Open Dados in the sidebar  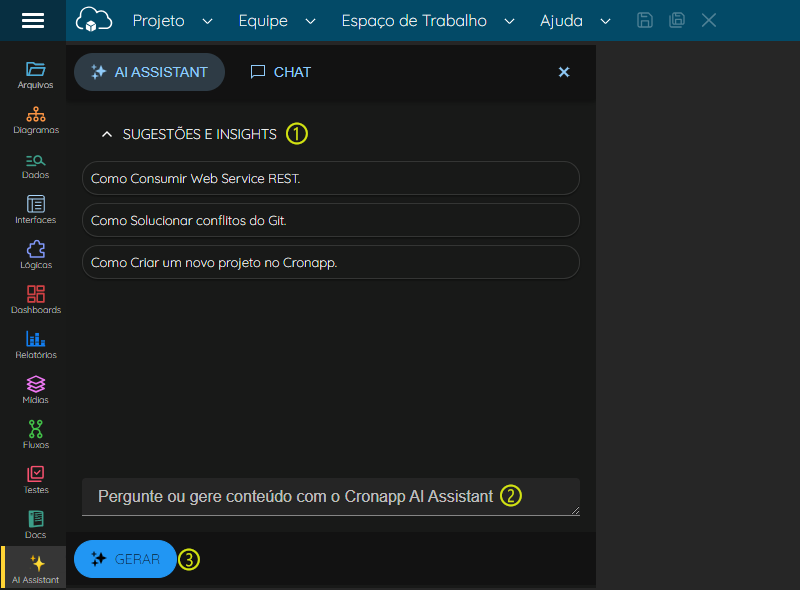pyautogui.click(x=35, y=165)
